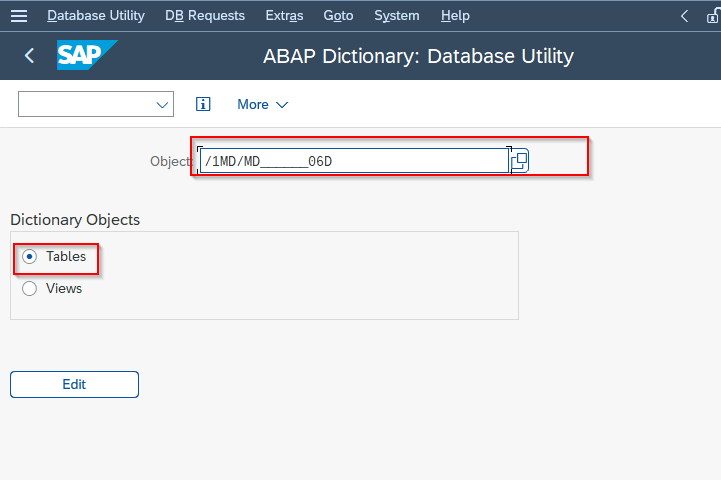This screenshot has width=721, height=480.
Task: Open the DB Requests menu
Action: click(205, 16)
